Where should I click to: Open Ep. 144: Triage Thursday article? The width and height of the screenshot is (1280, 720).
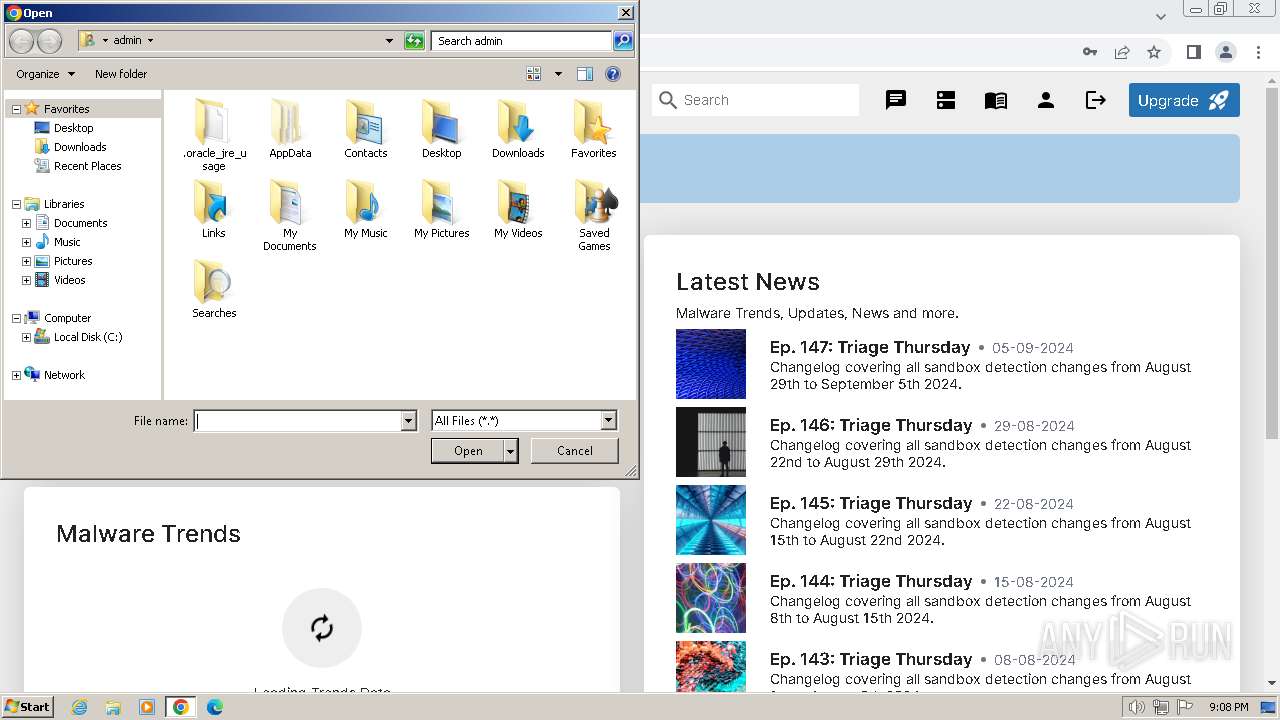click(x=871, y=581)
